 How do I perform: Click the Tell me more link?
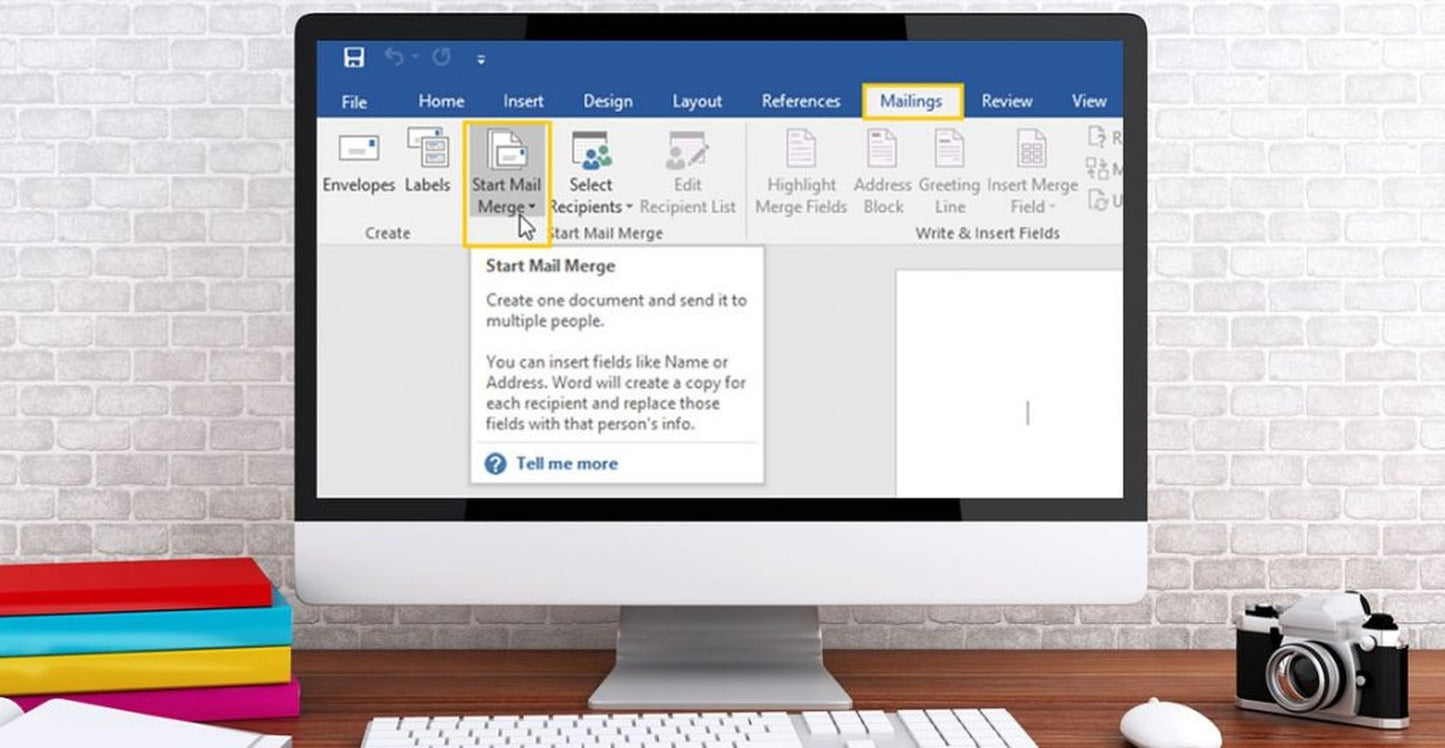pyautogui.click(x=567, y=463)
